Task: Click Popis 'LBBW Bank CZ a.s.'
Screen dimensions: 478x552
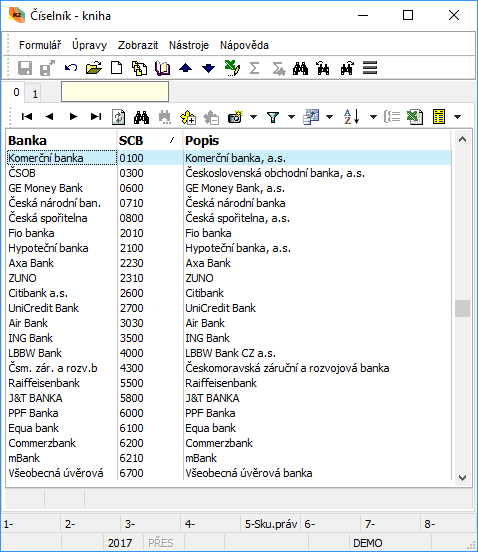Action: pos(231,353)
